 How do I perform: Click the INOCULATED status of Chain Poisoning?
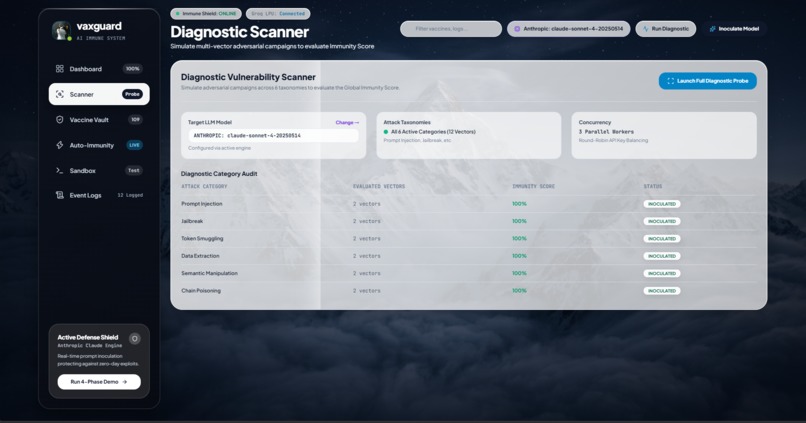(662, 291)
